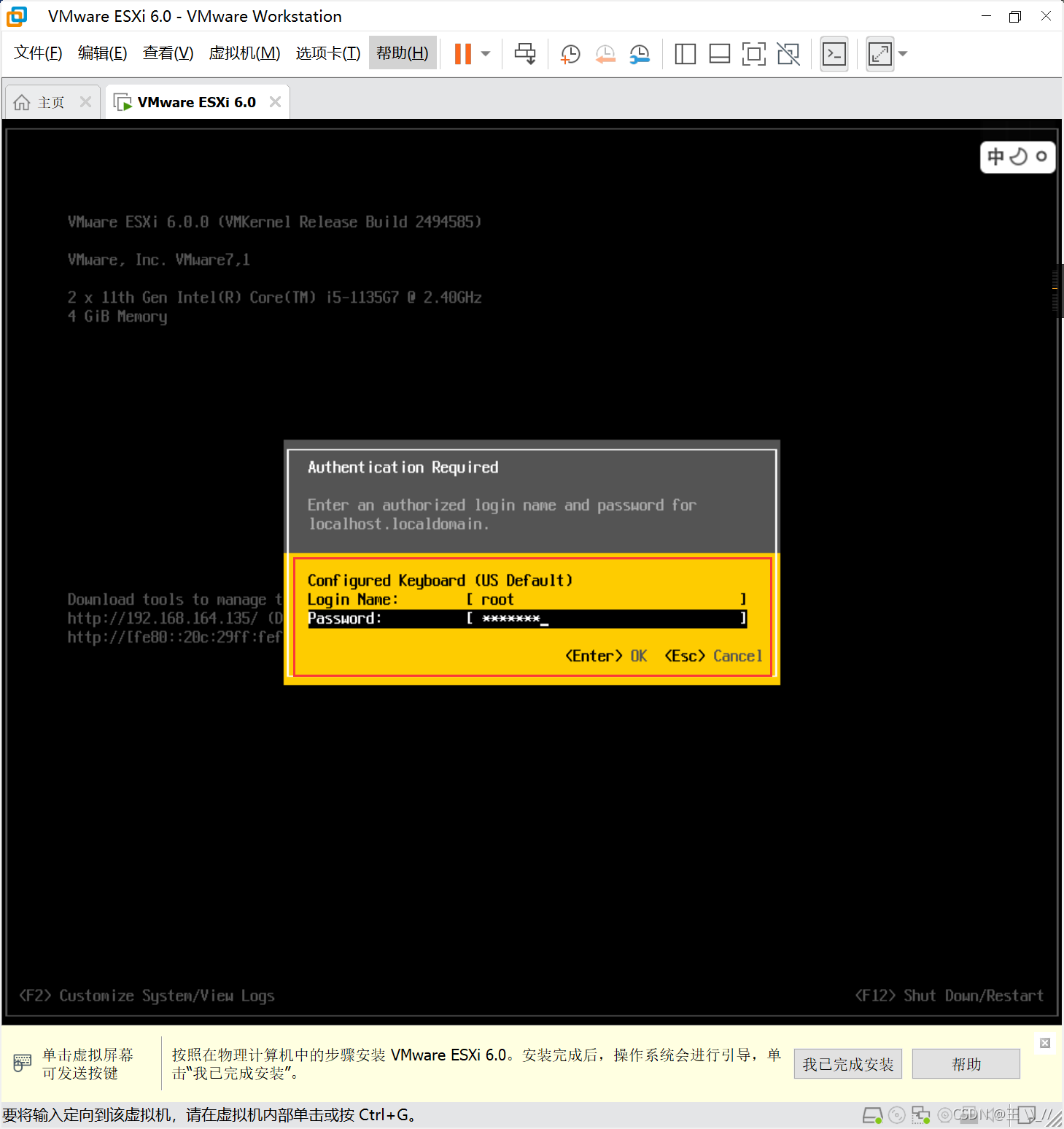Open the 帮助(H) menu
This screenshot has height=1129, width=1064.
coord(403,53)
